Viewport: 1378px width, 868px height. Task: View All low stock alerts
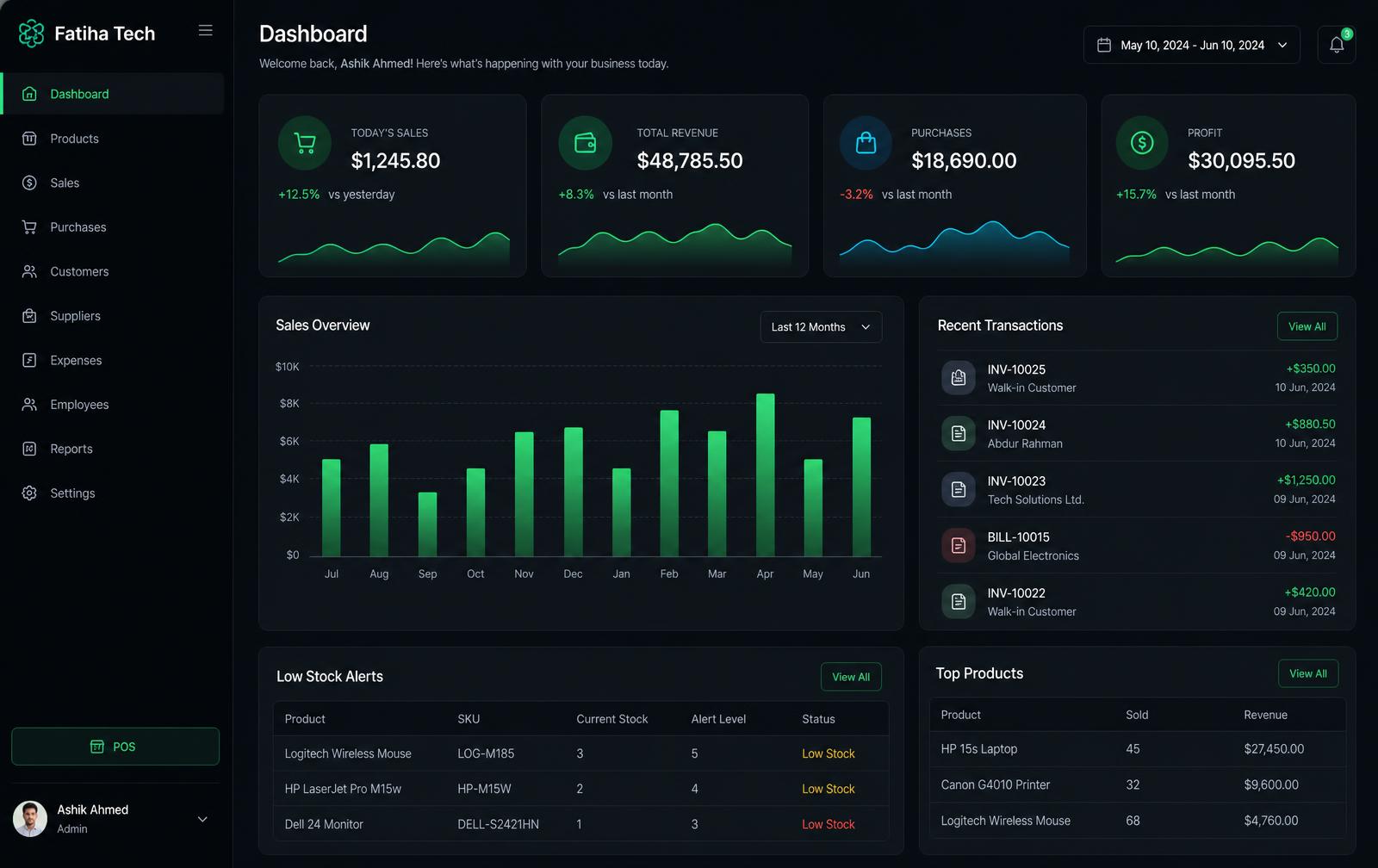(x=851, y=677)
